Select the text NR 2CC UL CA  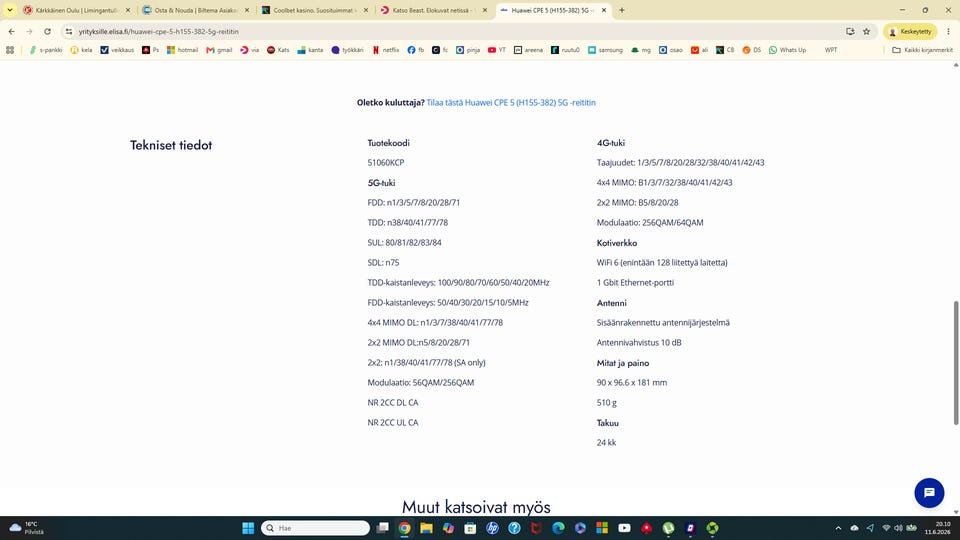point(393,422)
